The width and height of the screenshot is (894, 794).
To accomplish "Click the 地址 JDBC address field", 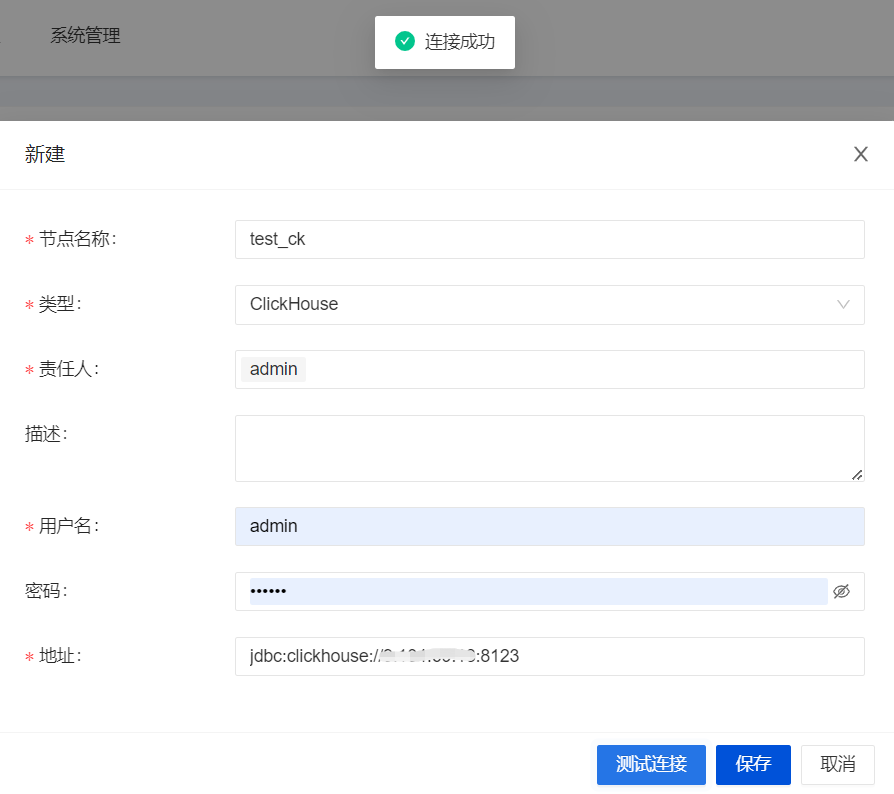I will click(549, 656).
